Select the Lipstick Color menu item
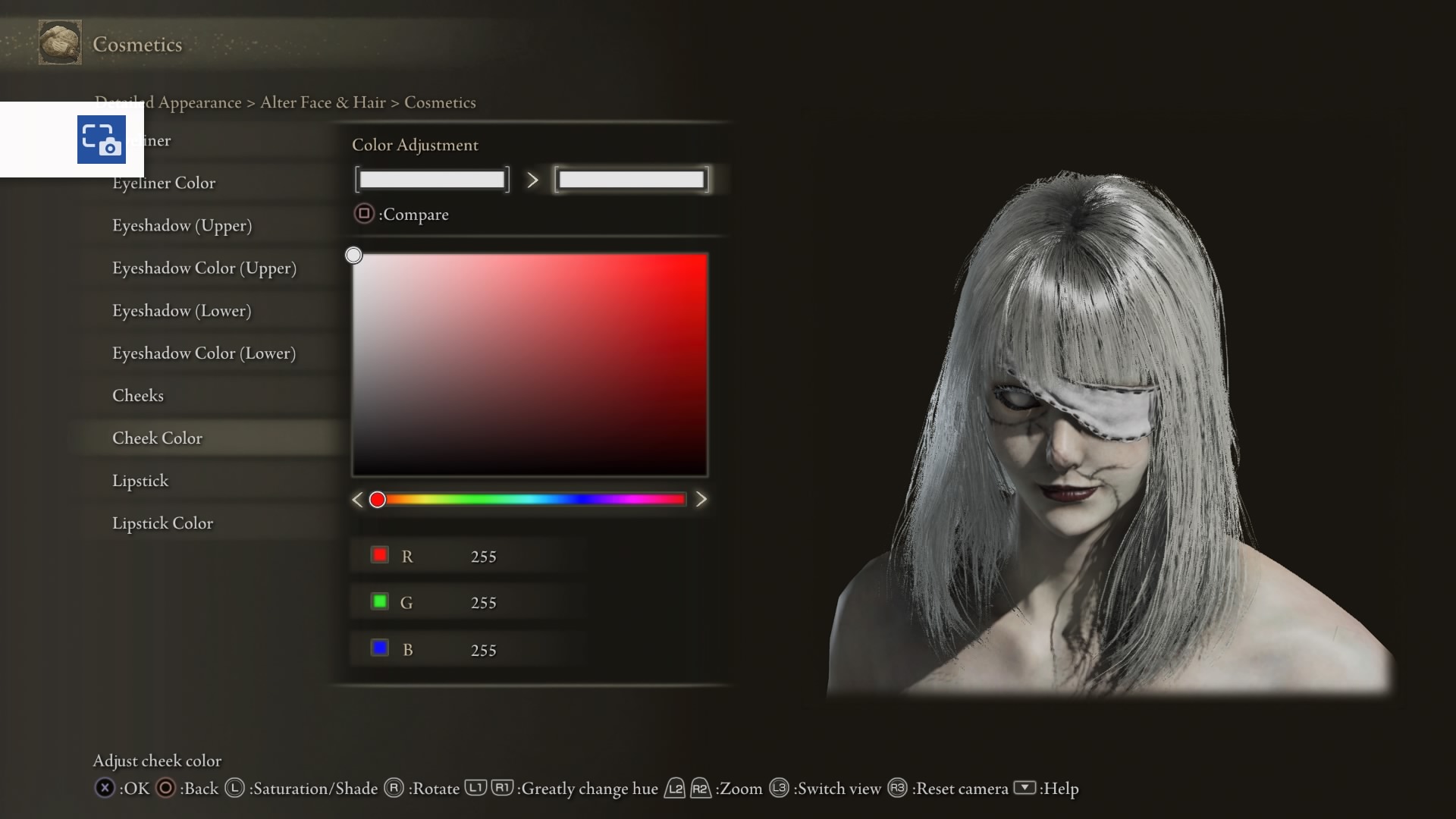 coord(162,523)
